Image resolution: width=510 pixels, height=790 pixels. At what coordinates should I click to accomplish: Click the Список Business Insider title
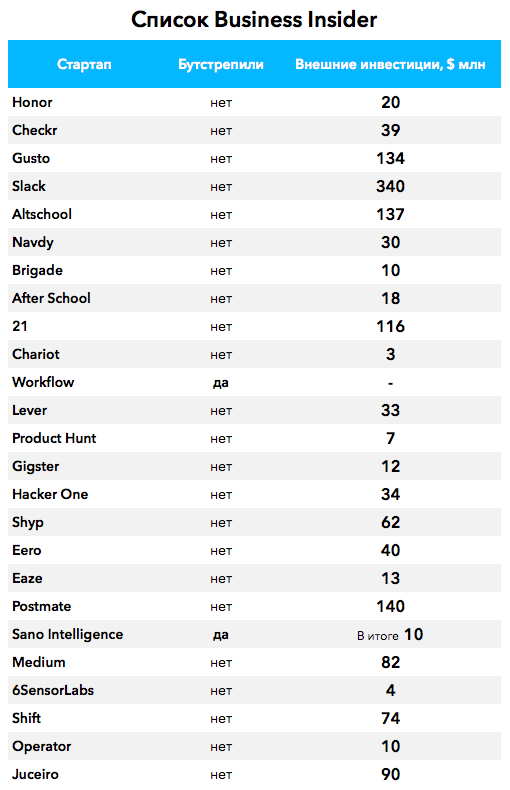(254, 20)
